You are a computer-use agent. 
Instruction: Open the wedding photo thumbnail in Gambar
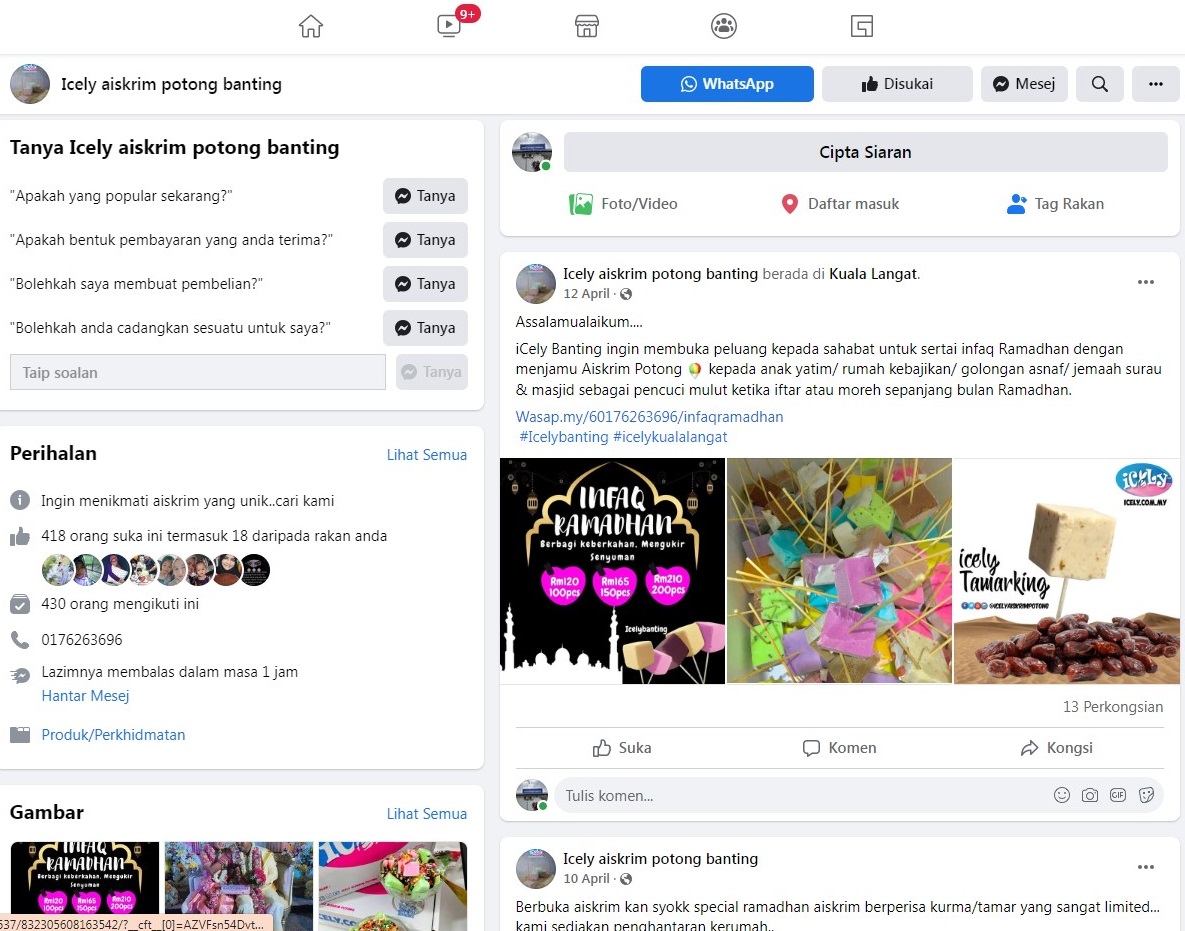[x=239, y=886]
